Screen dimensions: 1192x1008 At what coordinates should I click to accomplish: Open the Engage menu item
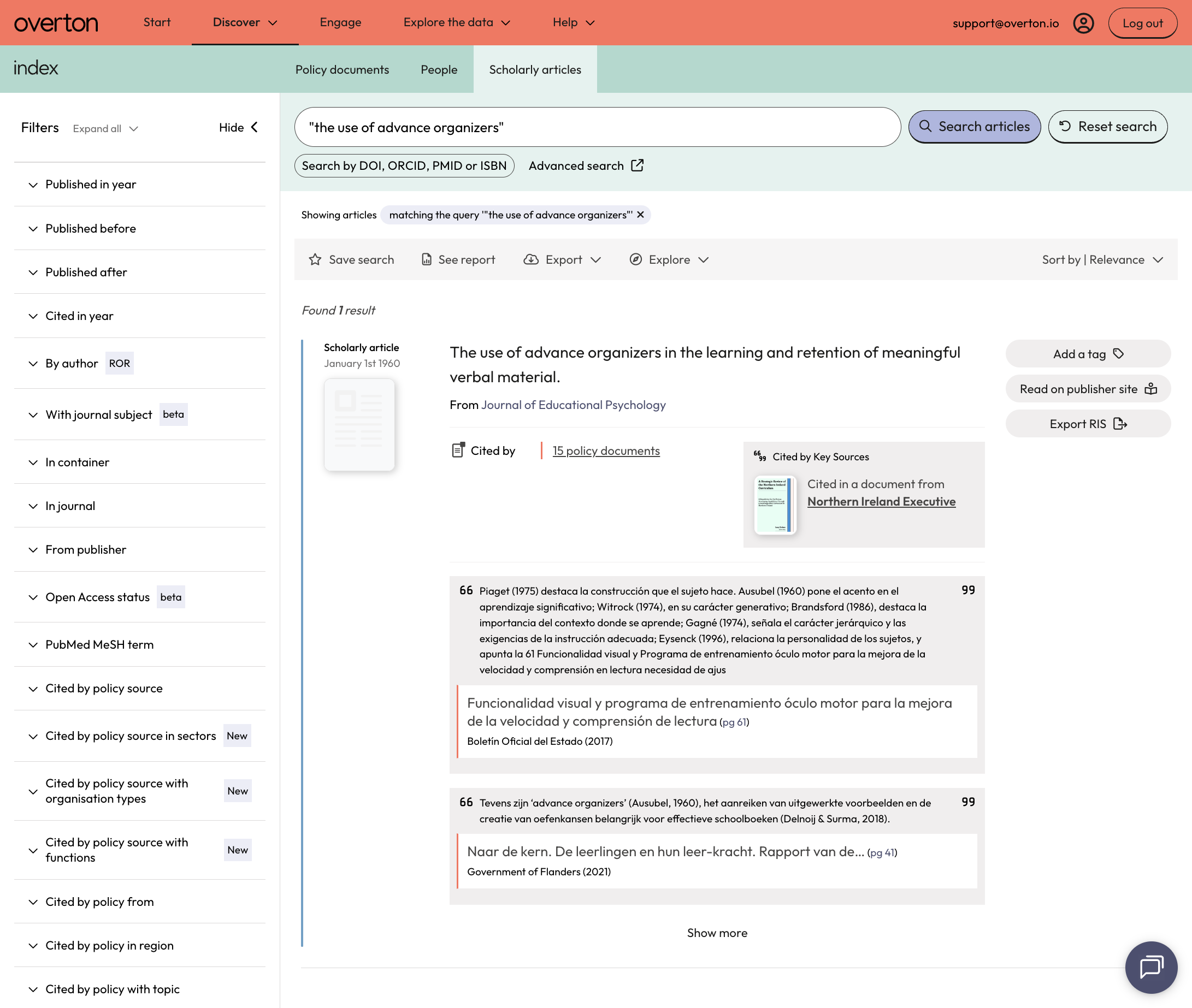(x=341, y=22)
